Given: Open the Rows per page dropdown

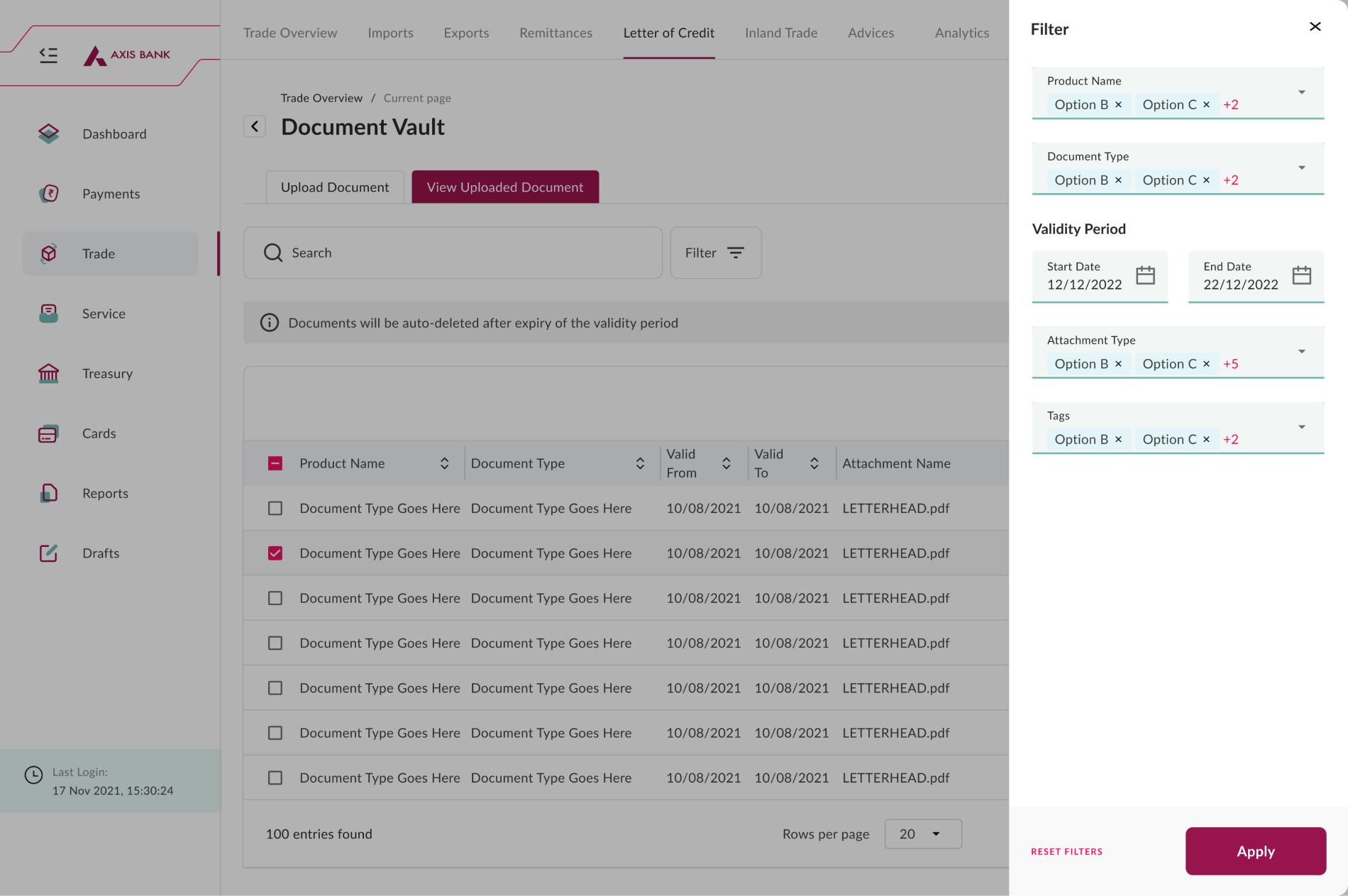Looking at the screenshot, I should tap(922, 834).
